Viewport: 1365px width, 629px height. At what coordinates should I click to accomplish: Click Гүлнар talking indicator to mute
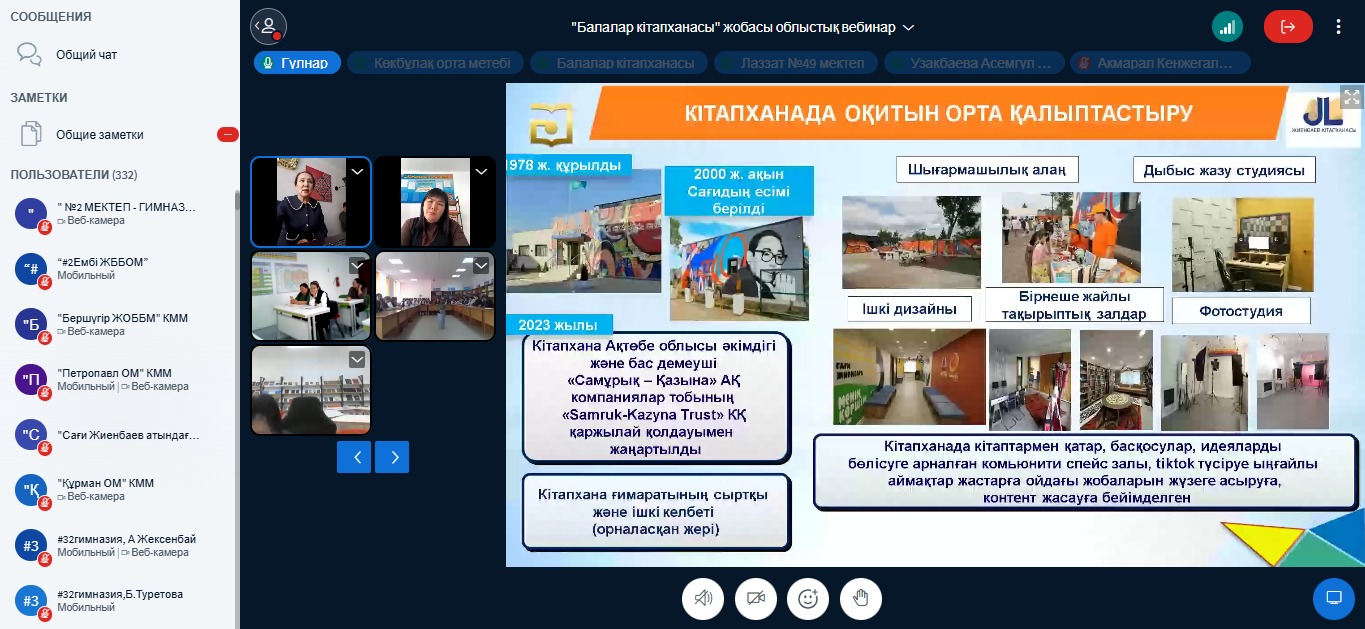coord(297,63)
